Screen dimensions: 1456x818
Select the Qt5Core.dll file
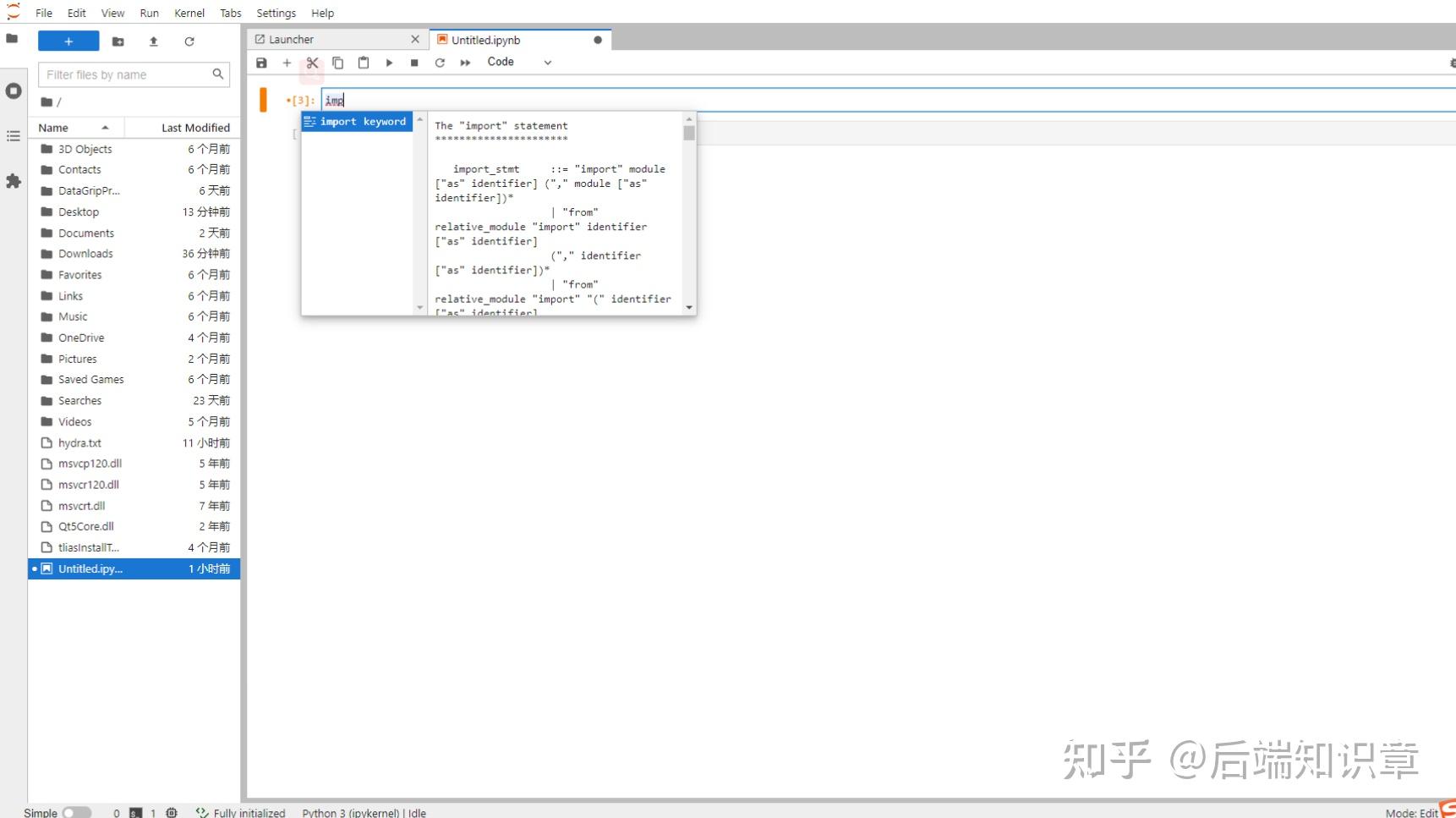tap(134, 526)
